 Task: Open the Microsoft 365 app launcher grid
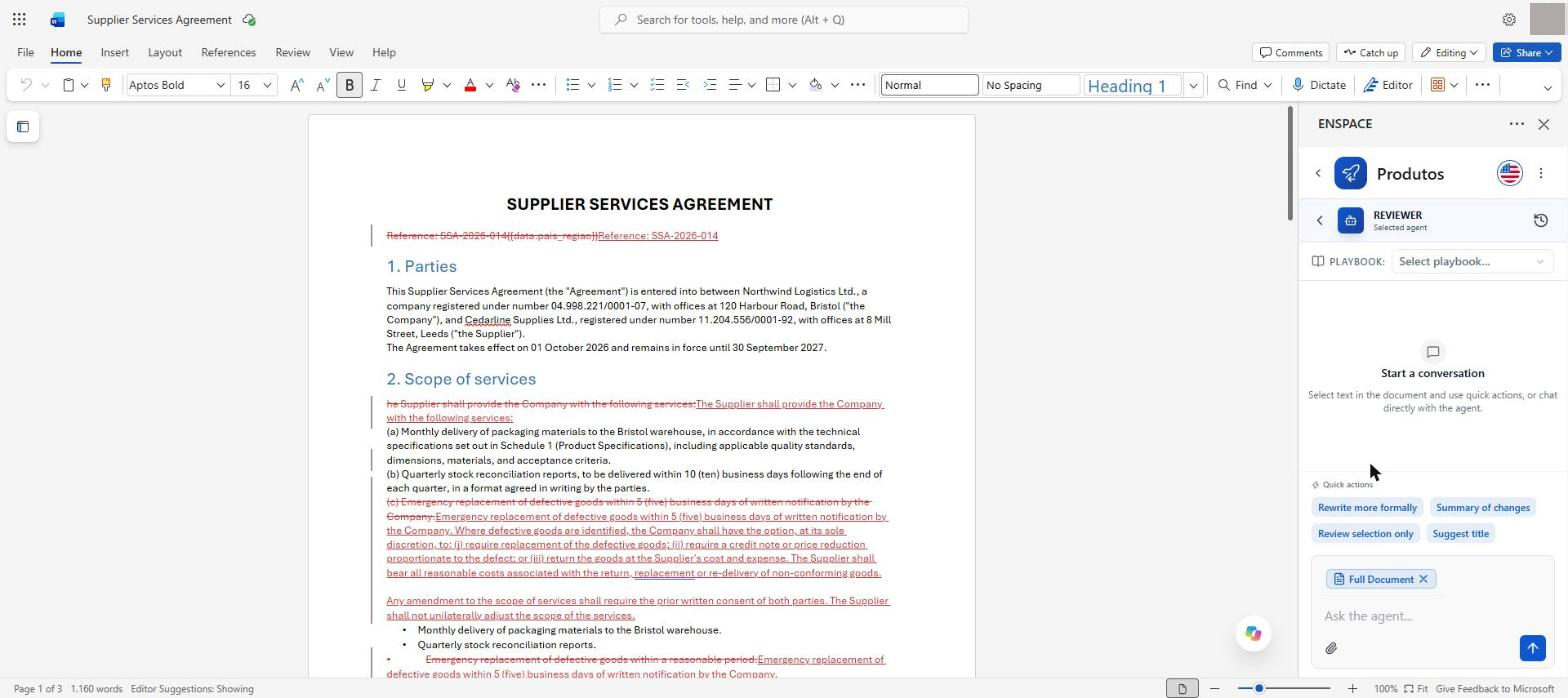point(19,19)
